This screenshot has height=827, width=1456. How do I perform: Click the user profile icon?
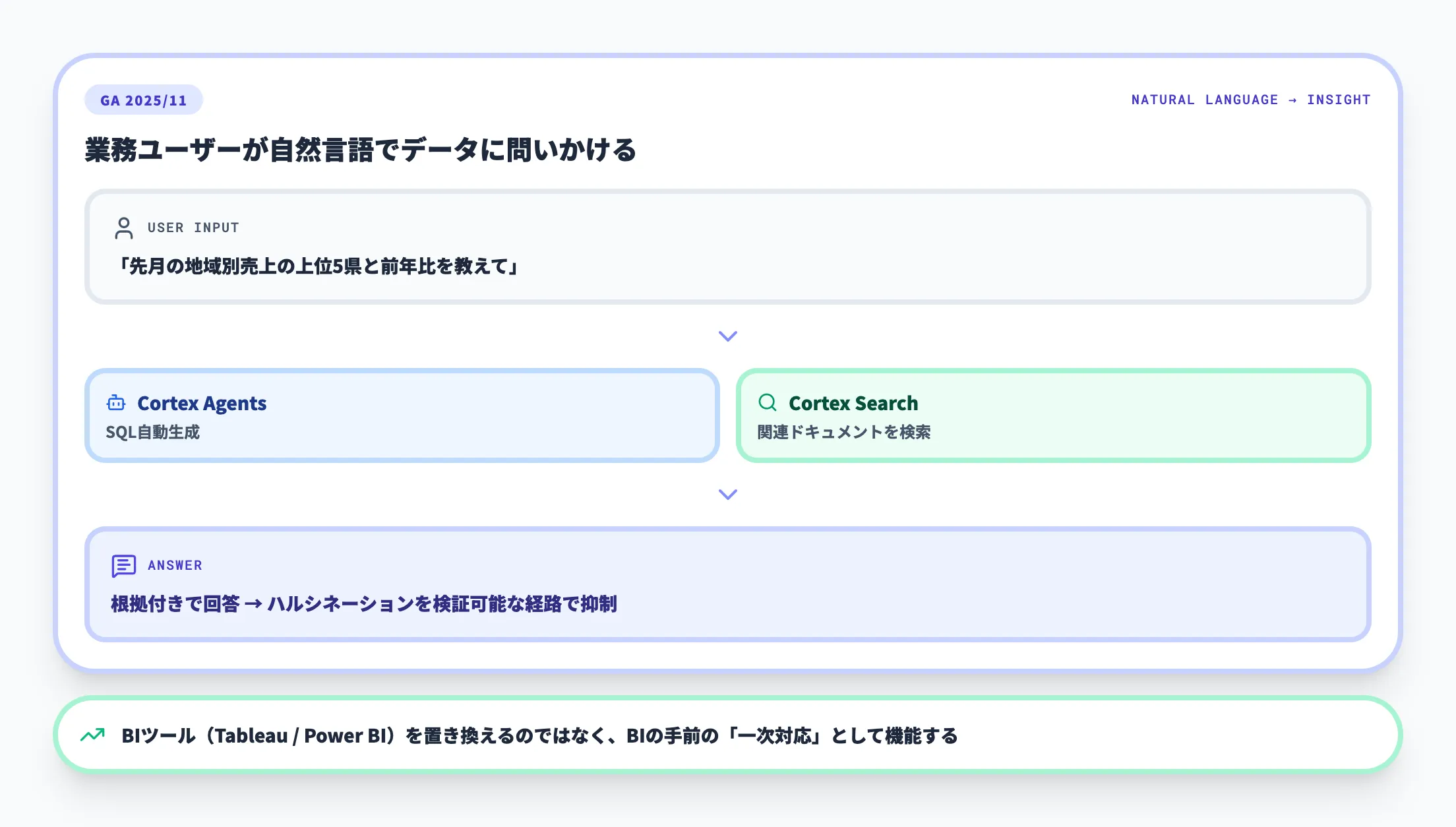pyautogui.click(x=123, y=228)
